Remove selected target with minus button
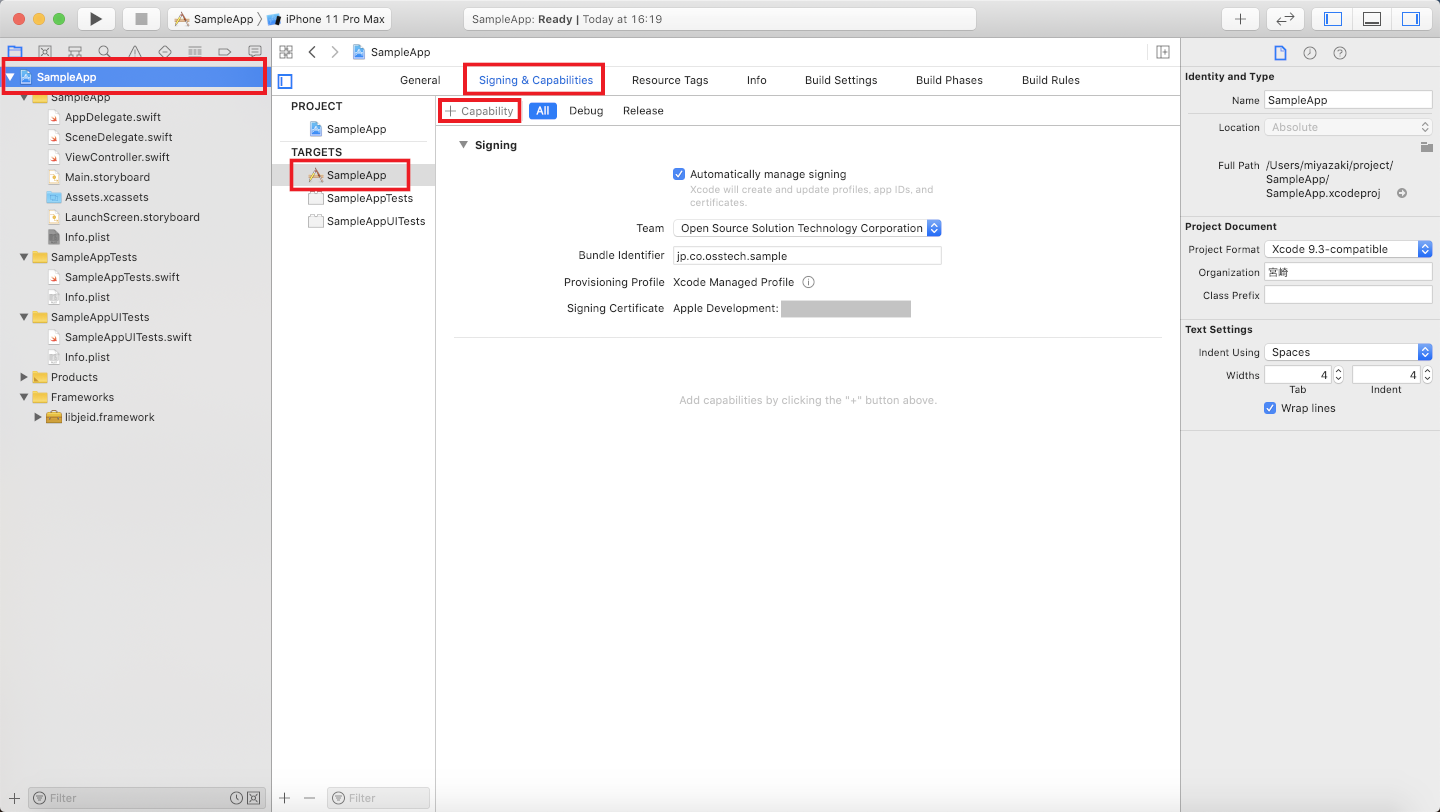Image resolution: width=1440 pixels, height=812 pixels. coord(309,798)
